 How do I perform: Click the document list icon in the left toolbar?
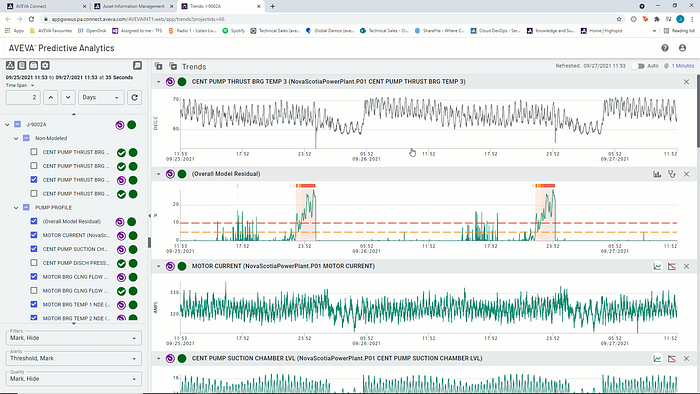[22, 66]
